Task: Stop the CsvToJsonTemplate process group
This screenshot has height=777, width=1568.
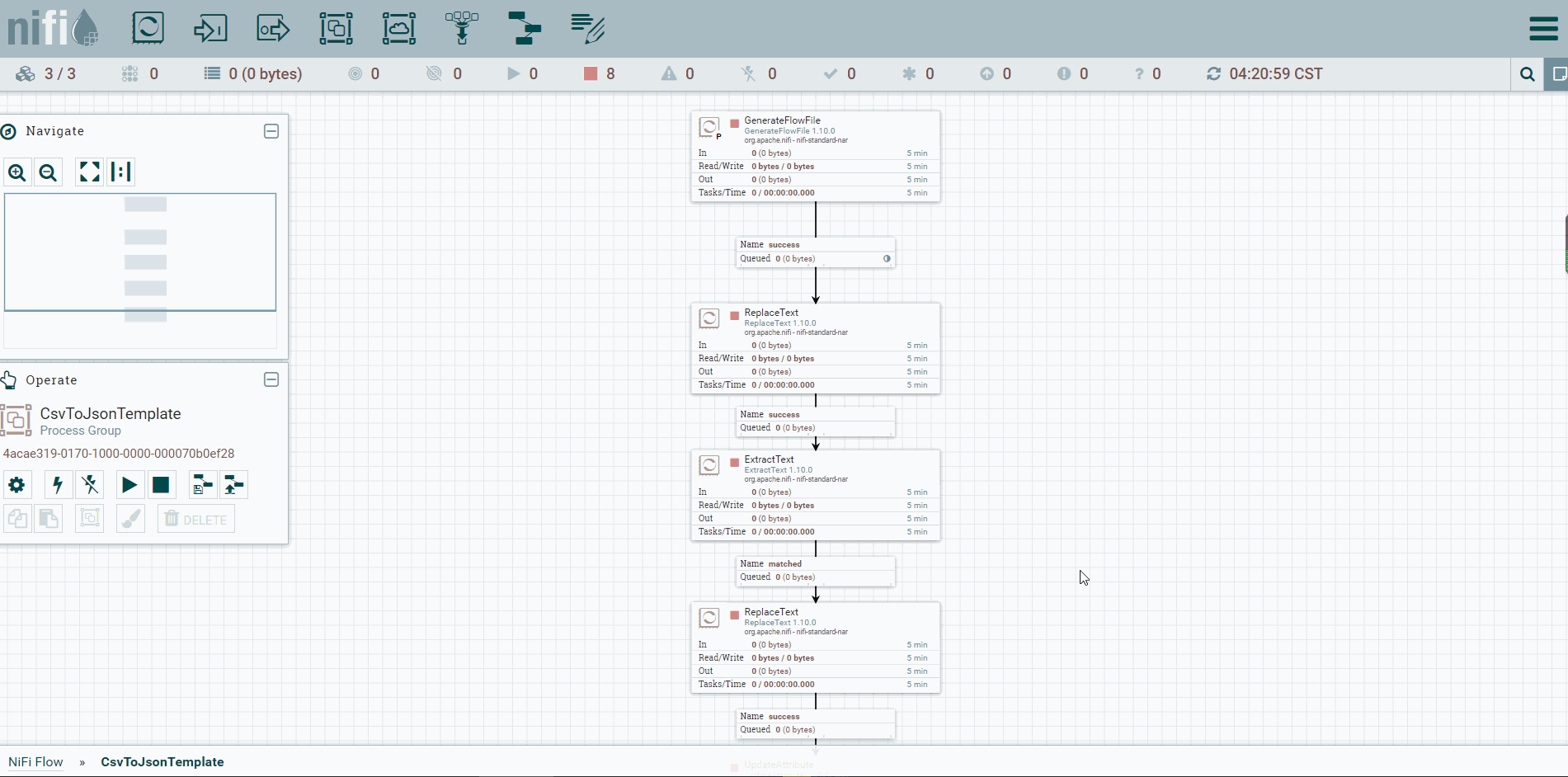Action: pyautogui.click(x=161, y=485)
